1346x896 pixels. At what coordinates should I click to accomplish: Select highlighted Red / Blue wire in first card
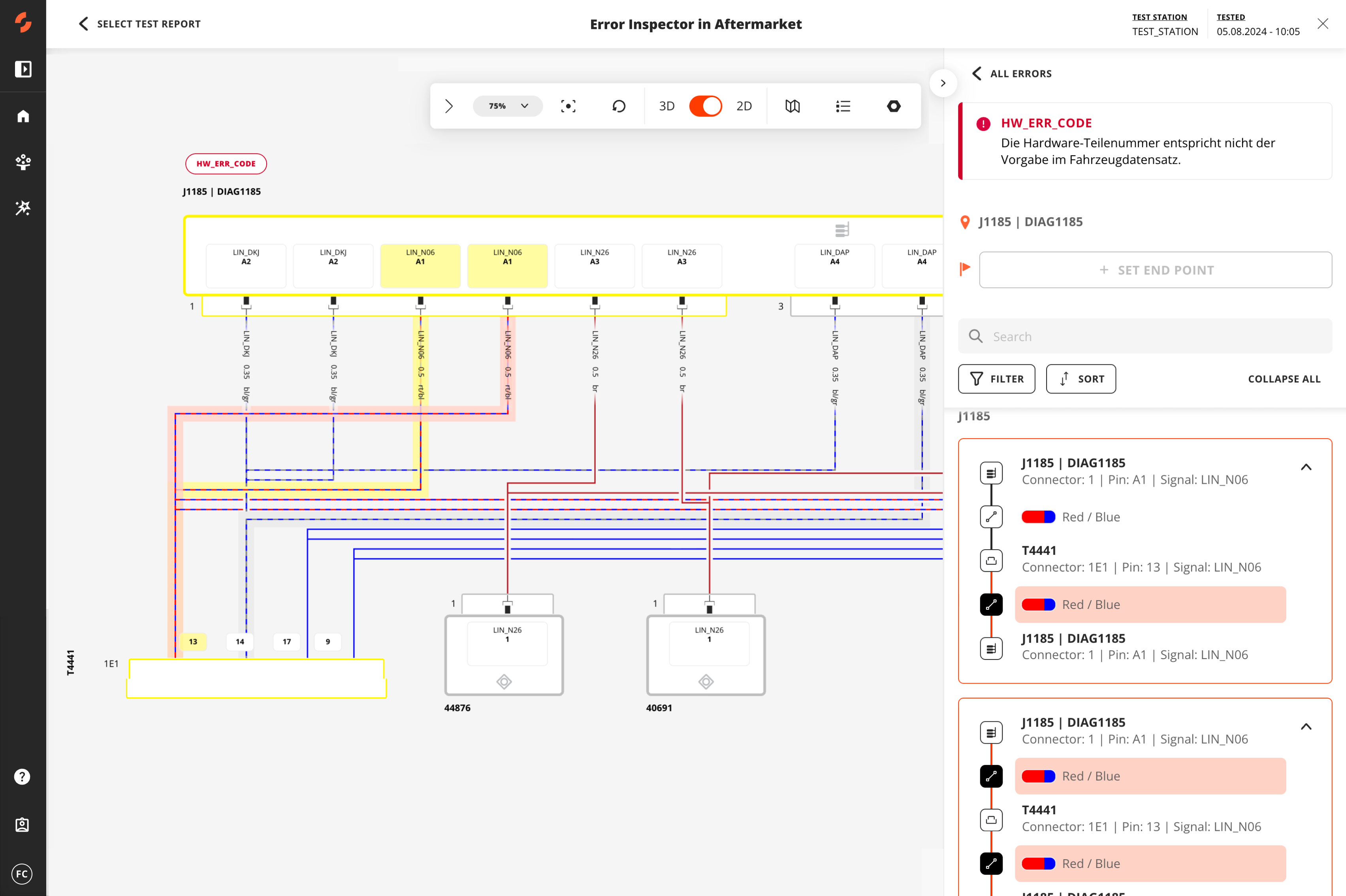[1149, 605]
